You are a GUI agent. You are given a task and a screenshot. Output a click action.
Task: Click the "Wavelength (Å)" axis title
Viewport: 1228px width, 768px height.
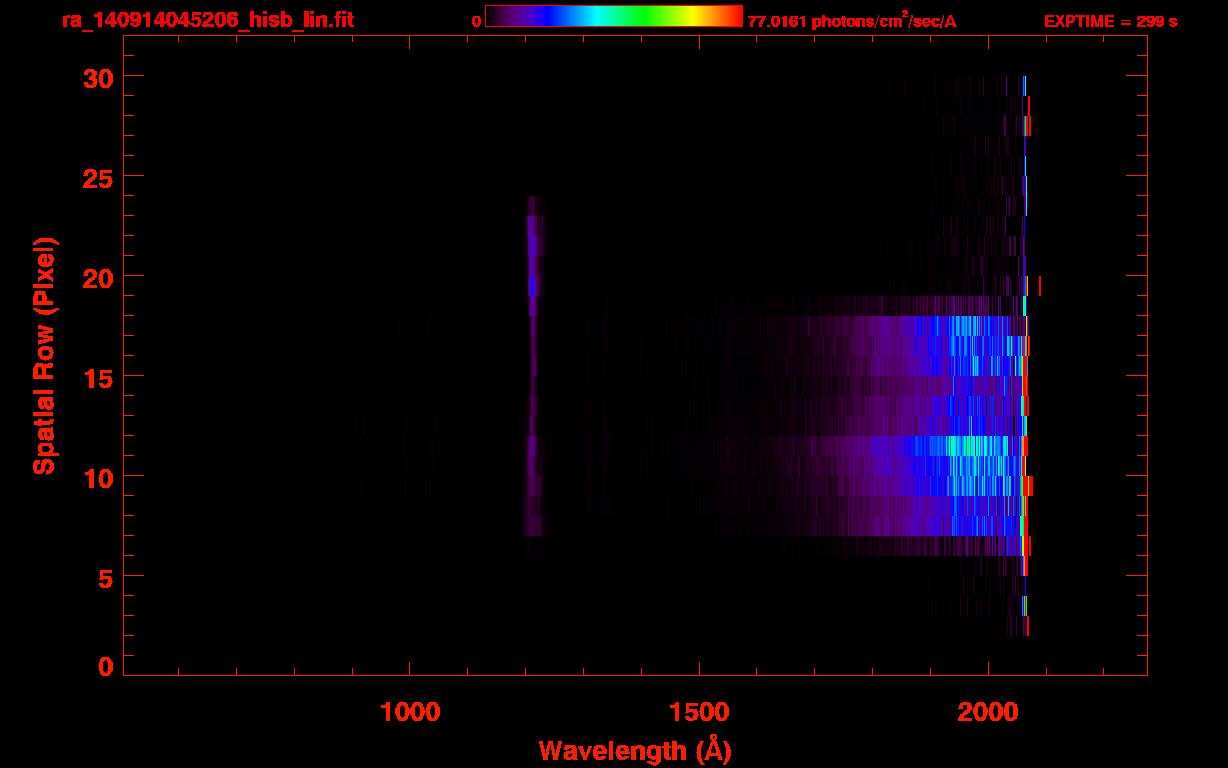point(635,750)
